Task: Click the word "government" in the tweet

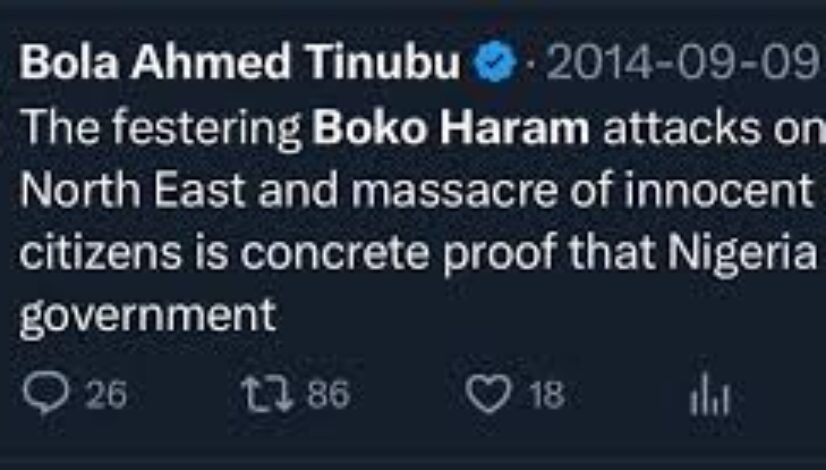Action: tap(147, 316)
